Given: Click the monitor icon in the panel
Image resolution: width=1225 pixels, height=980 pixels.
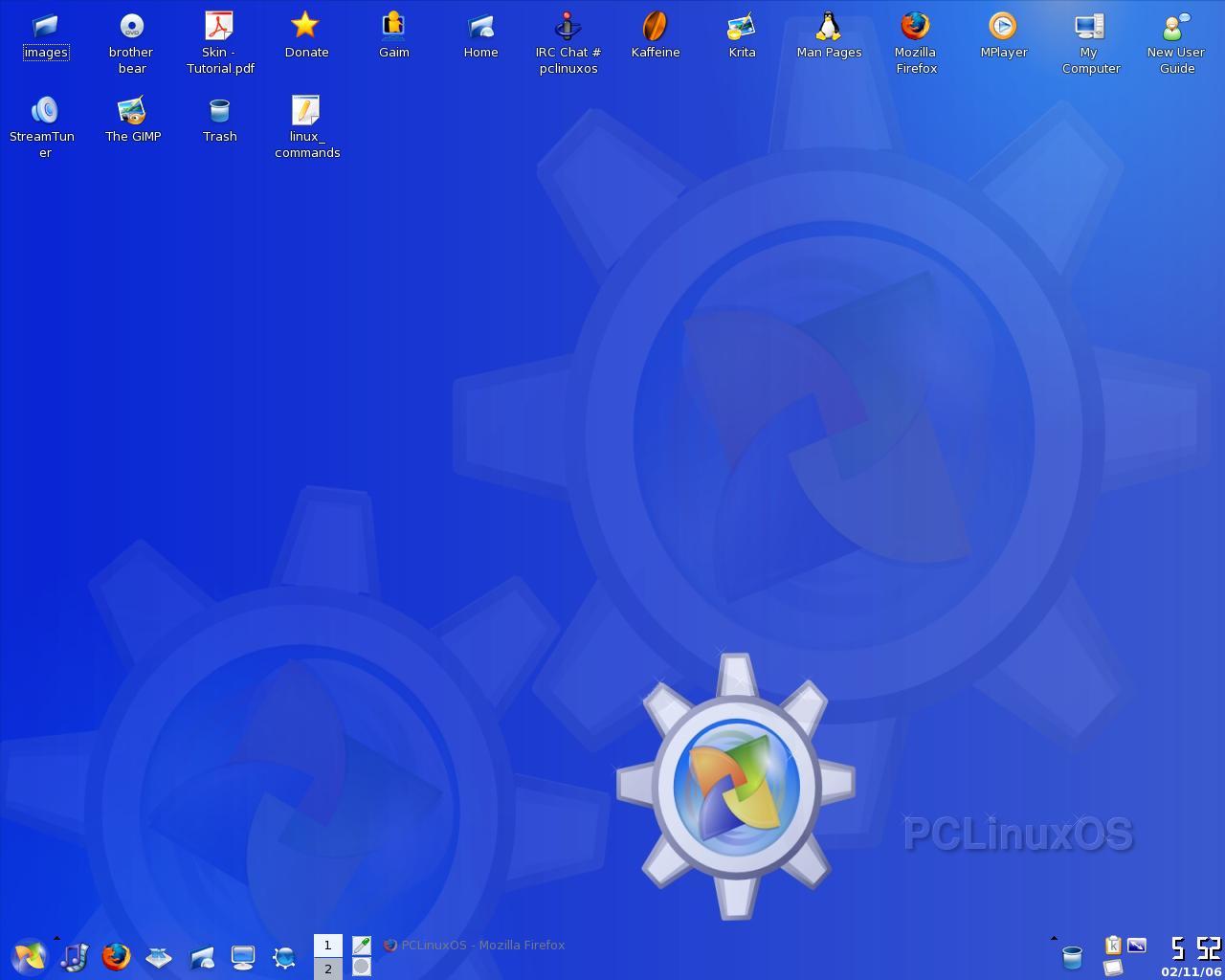Looking at the screenshot, I should tap(243, 957).
